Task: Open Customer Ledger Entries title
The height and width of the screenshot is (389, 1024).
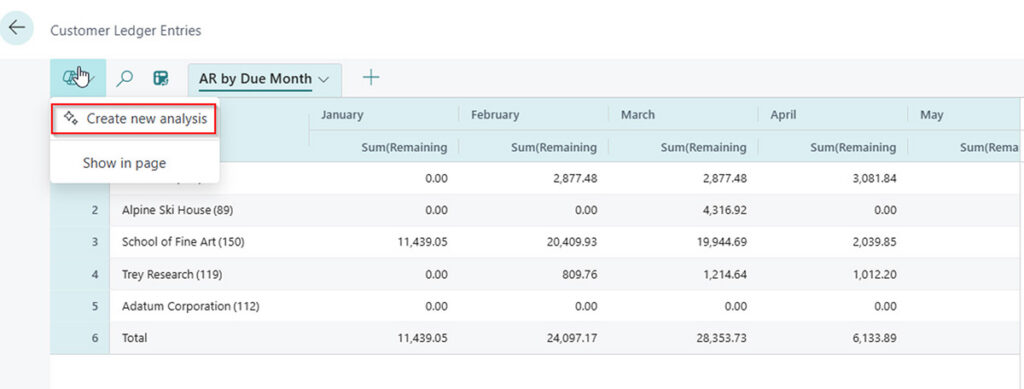Action: [x=125, y=30]
